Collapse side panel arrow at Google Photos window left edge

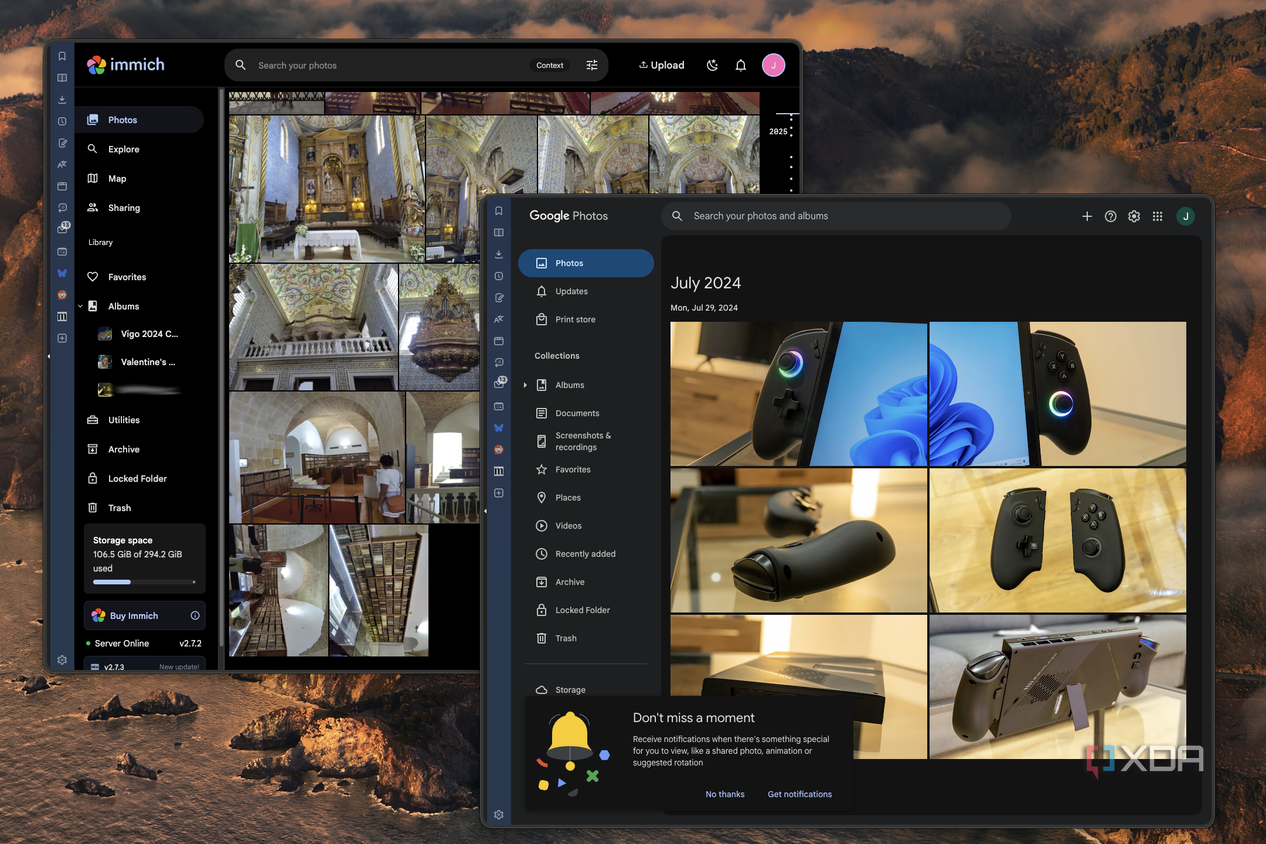[485, 511]
